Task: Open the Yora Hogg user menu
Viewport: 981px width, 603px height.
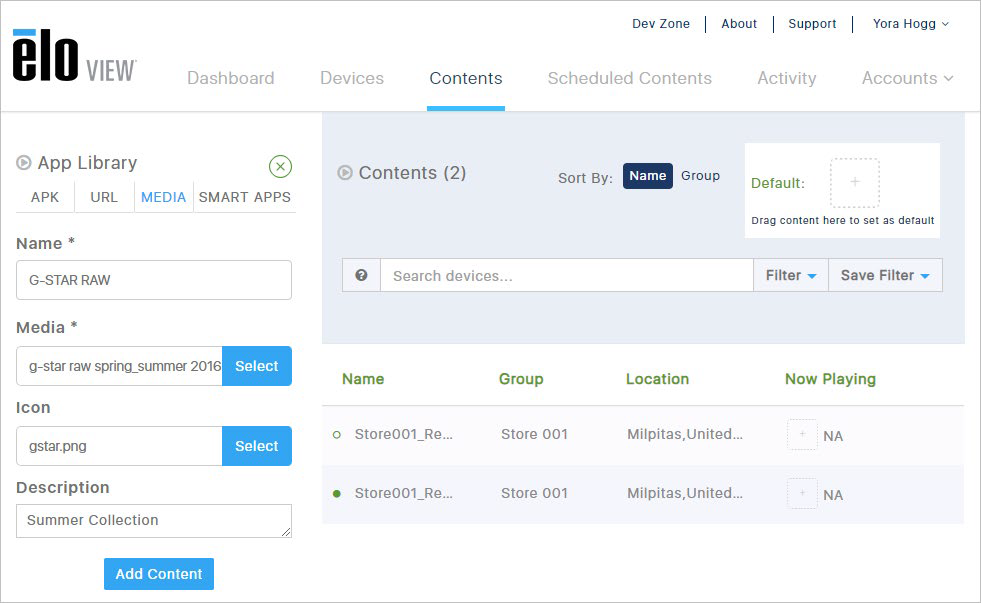Action: (x=911, y=24)
